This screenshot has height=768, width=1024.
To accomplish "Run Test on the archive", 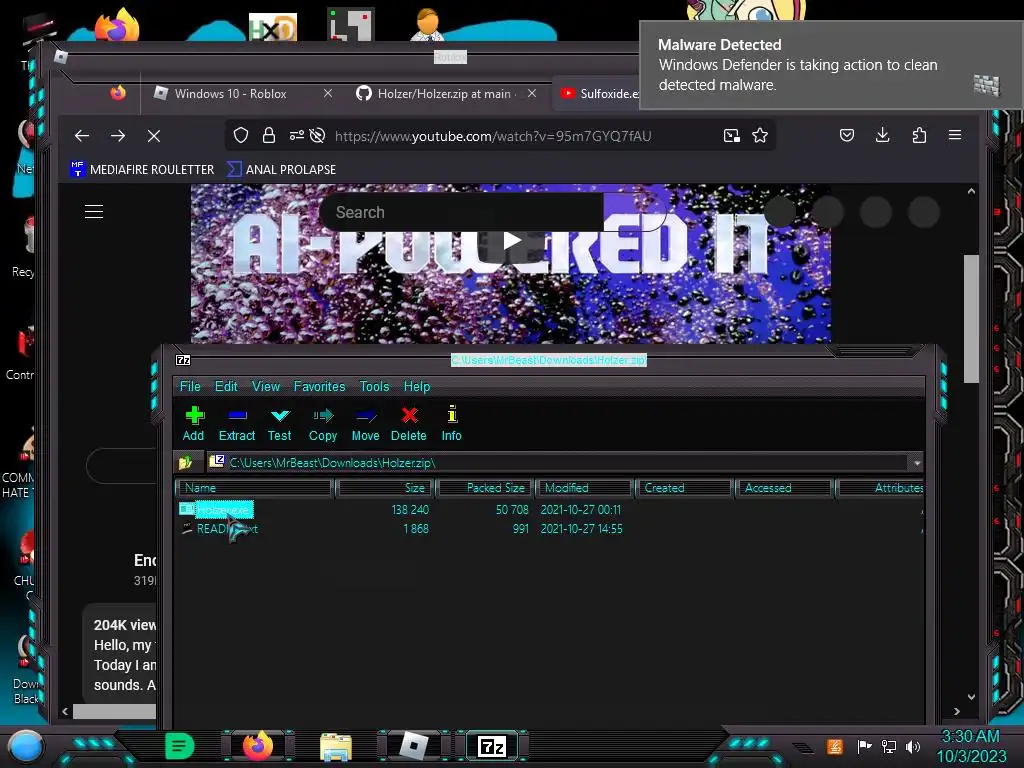I will tap(280, 424).
